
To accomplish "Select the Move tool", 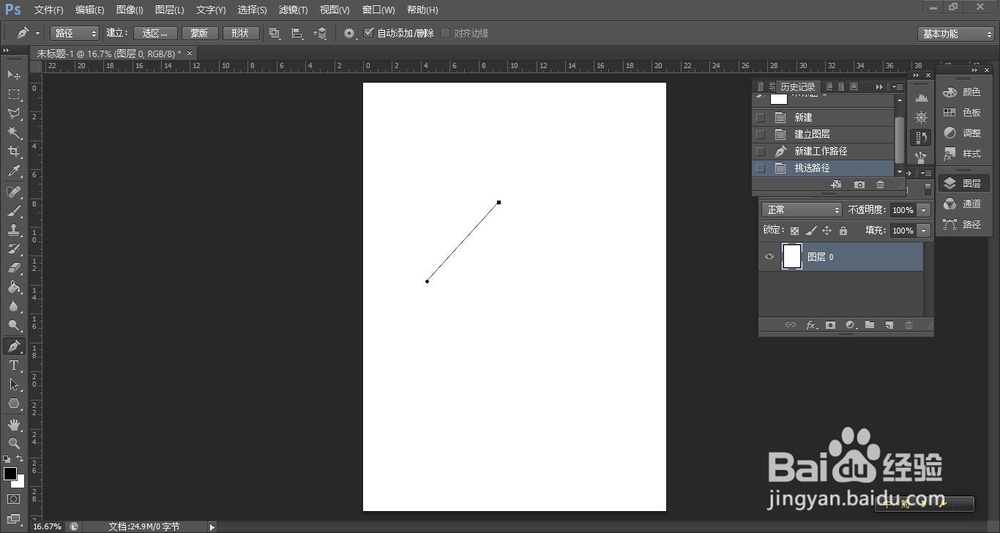I will click(13, 75).
